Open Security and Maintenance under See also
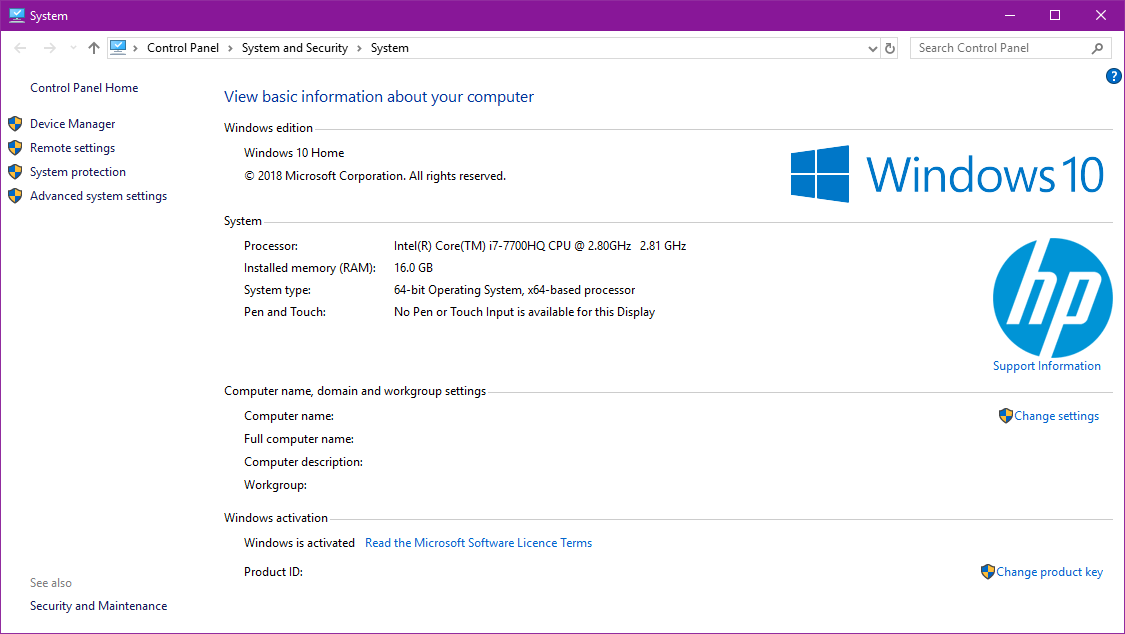This screenshot has height=634, width=1125. [x=98, y=605]
